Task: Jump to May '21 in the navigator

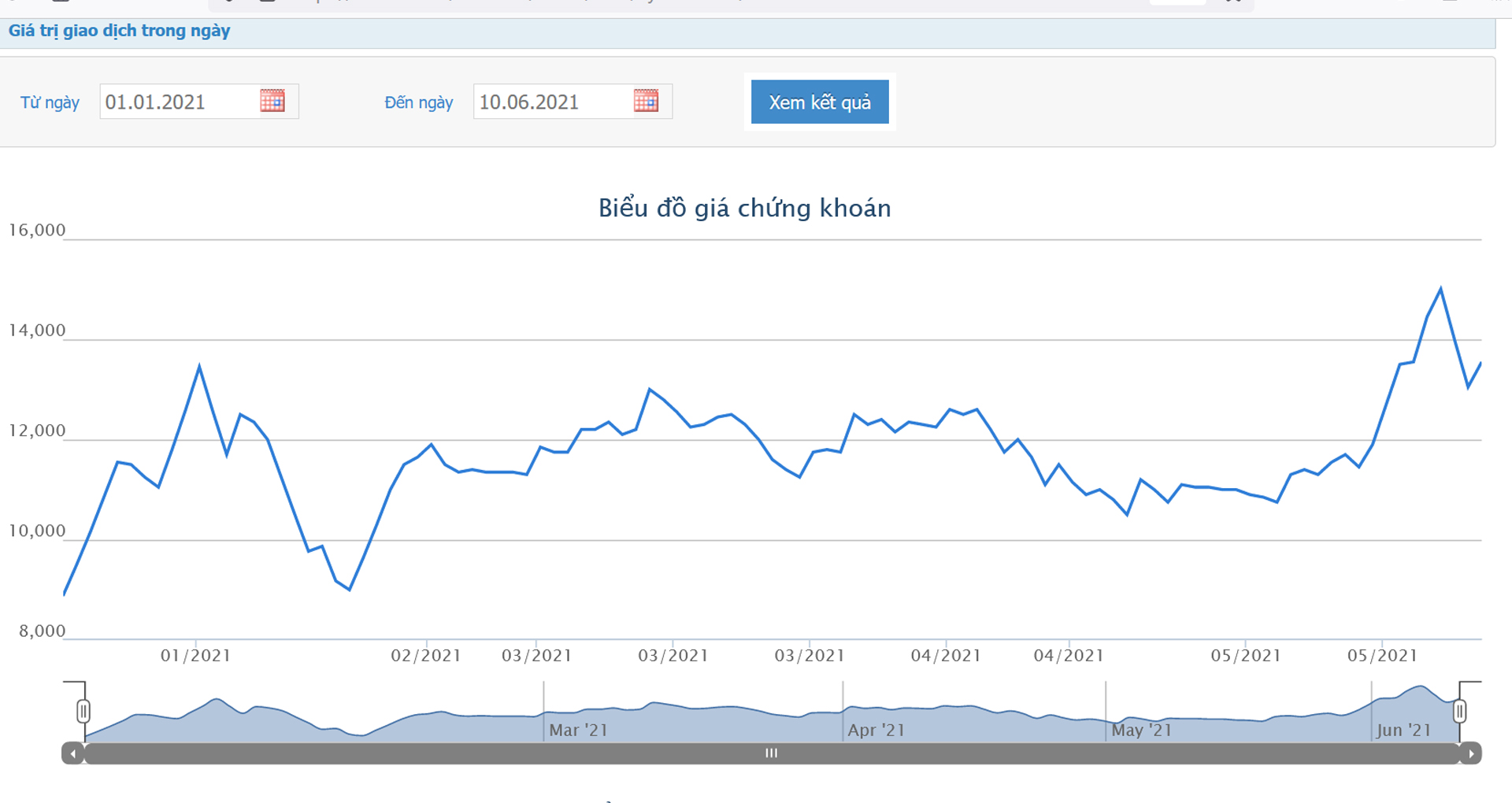Action: pos(1141,730)
